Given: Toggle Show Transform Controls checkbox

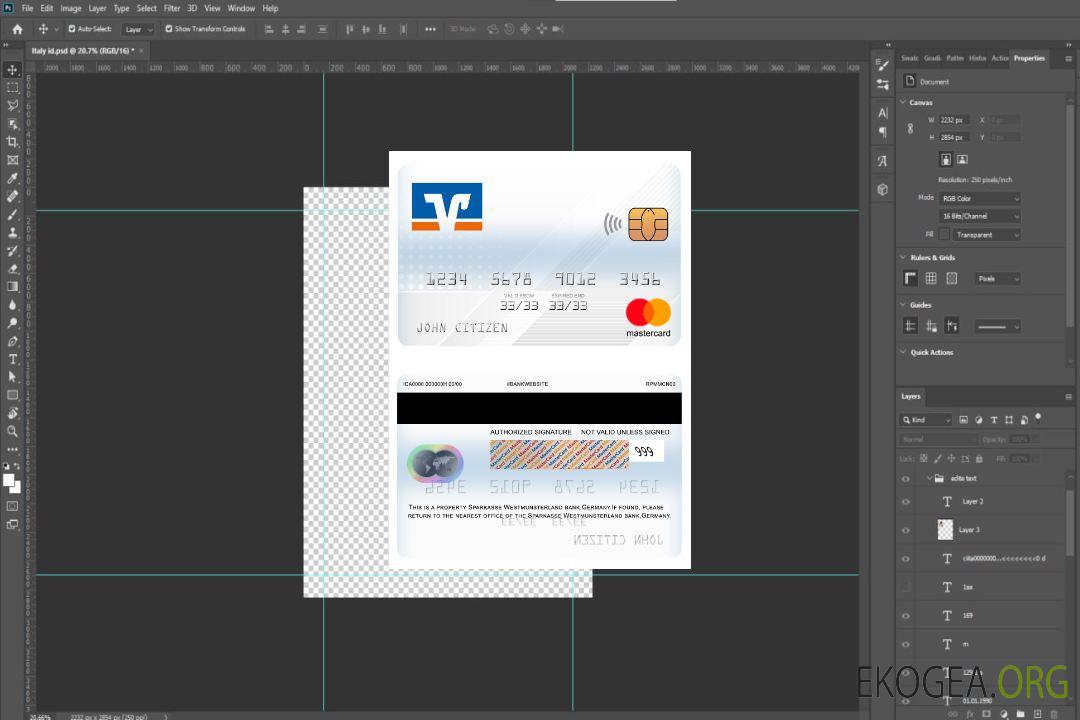Looking at the screenshot, I should click(169, 29).
